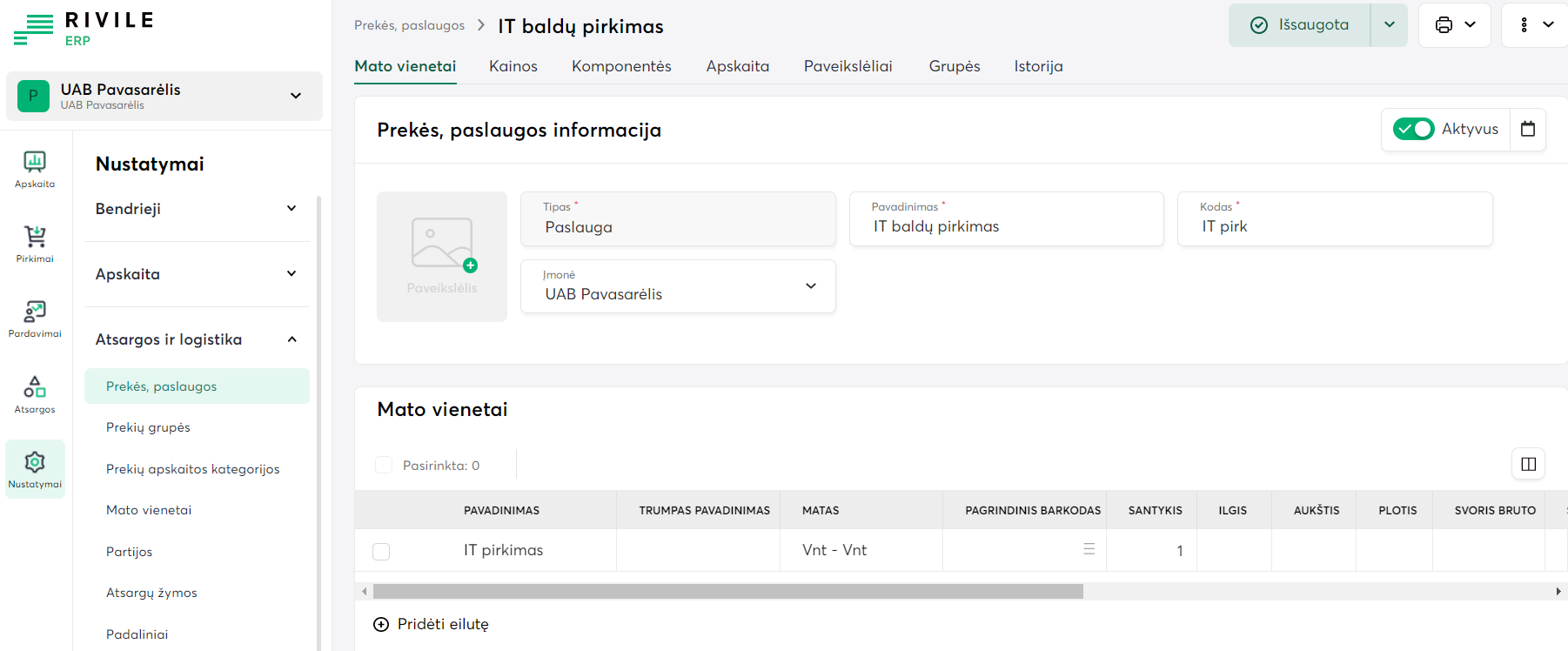
Task: Open Prekės, paslaugos in sidebar
Action: [x=197, y=386]
